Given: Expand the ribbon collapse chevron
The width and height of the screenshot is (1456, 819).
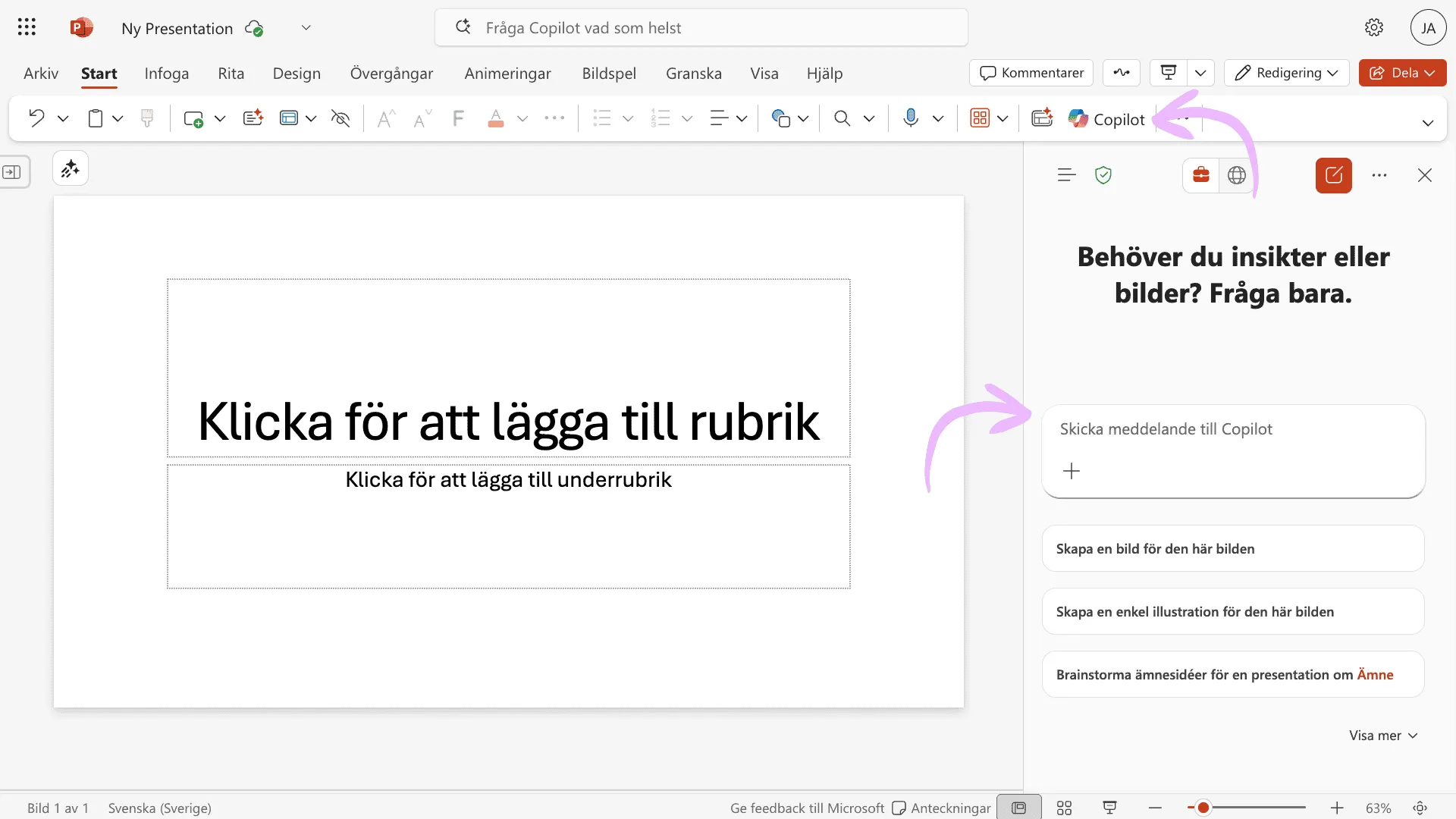Looking at the screenshot, I should point(1428,123).
